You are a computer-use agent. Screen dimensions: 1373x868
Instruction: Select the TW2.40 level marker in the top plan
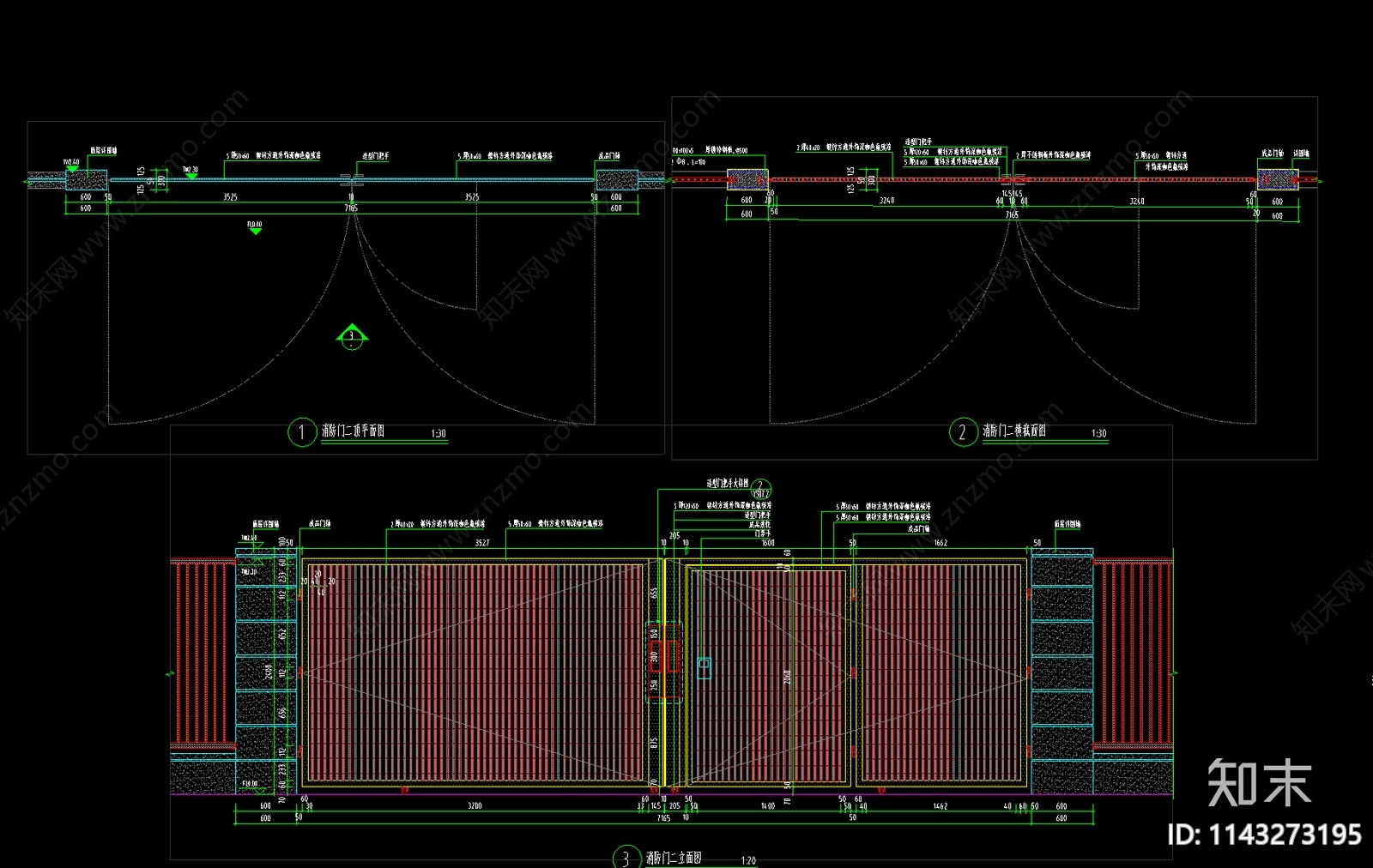point(71,164)
